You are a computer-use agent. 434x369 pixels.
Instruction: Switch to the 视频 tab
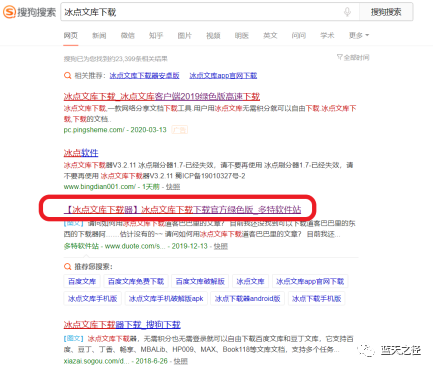tap(213, 35)
